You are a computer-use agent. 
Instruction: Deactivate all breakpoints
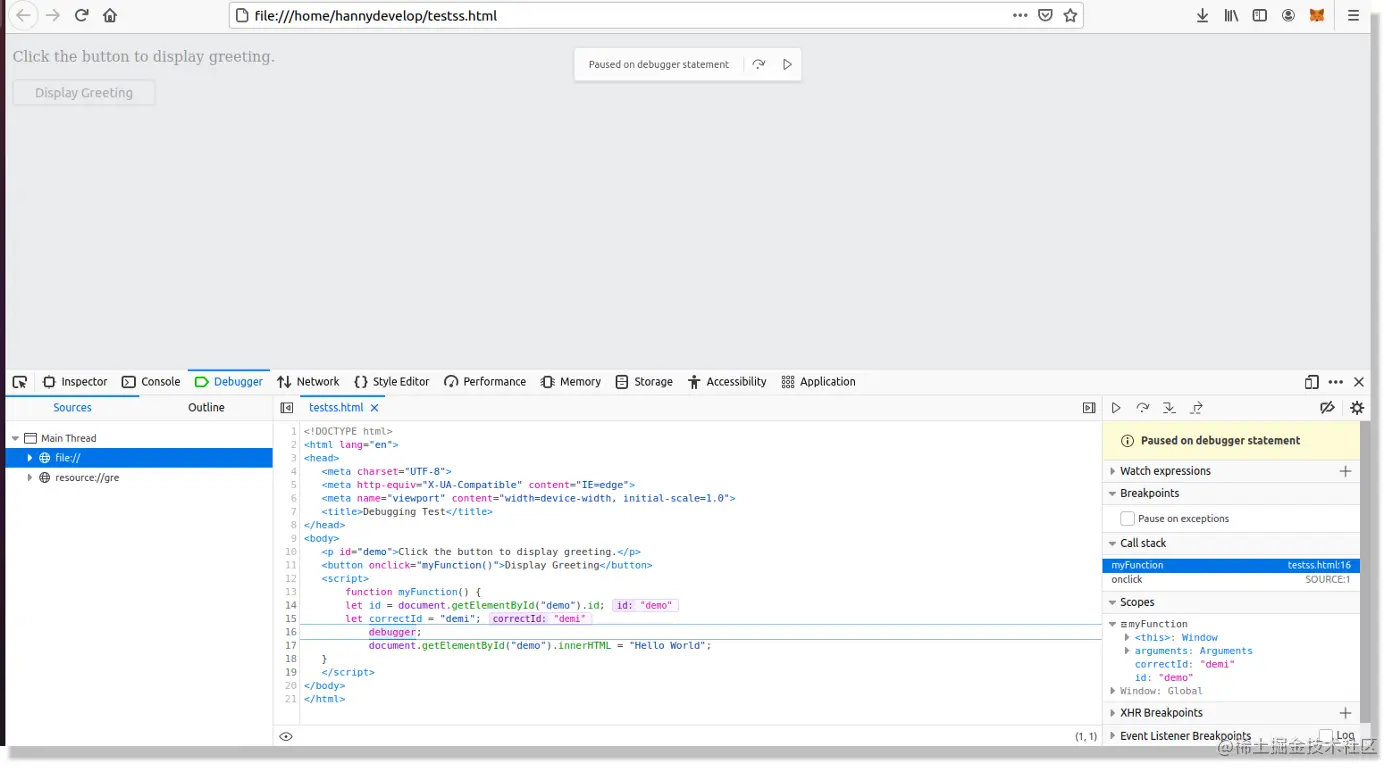(1327, 408)
